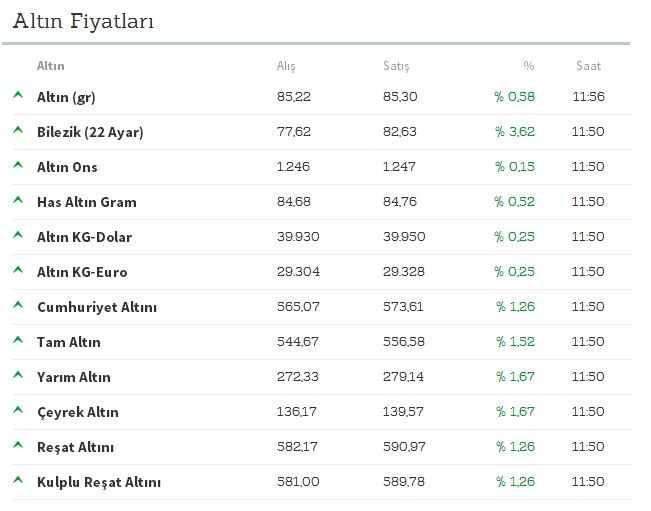Image resolution: width=651 pixels, height=511 pixels.
Task: Click the % 3,62 change value for Bilezik
Action: click(x=515, y=132)
